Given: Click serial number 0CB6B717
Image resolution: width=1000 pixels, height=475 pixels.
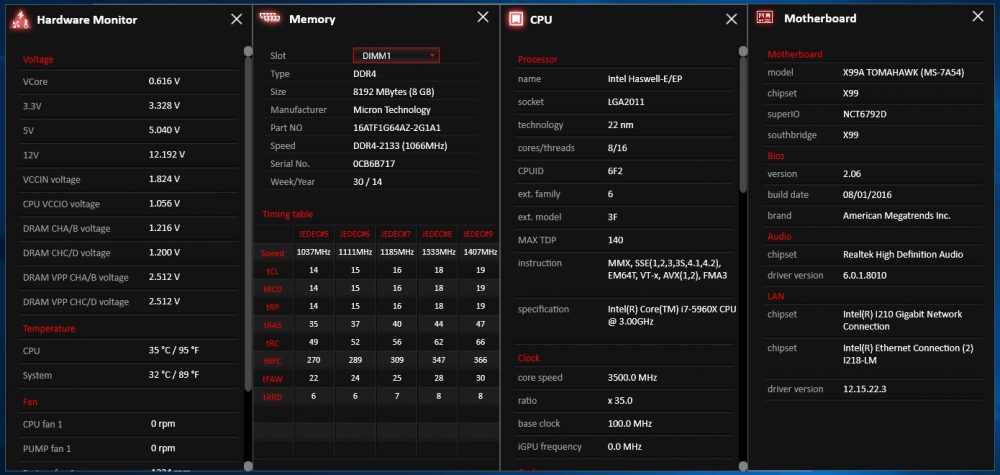Looking at the screenshot, I should click(374, 163).
